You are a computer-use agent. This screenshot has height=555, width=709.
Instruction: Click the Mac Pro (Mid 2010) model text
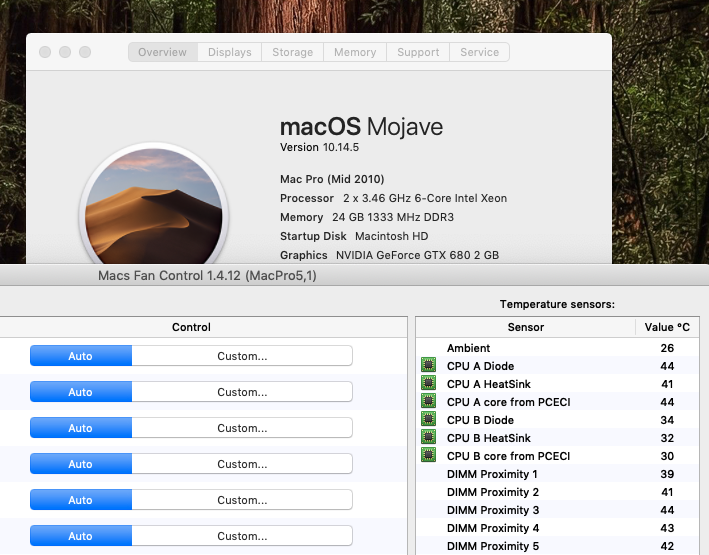pos(332,179)
